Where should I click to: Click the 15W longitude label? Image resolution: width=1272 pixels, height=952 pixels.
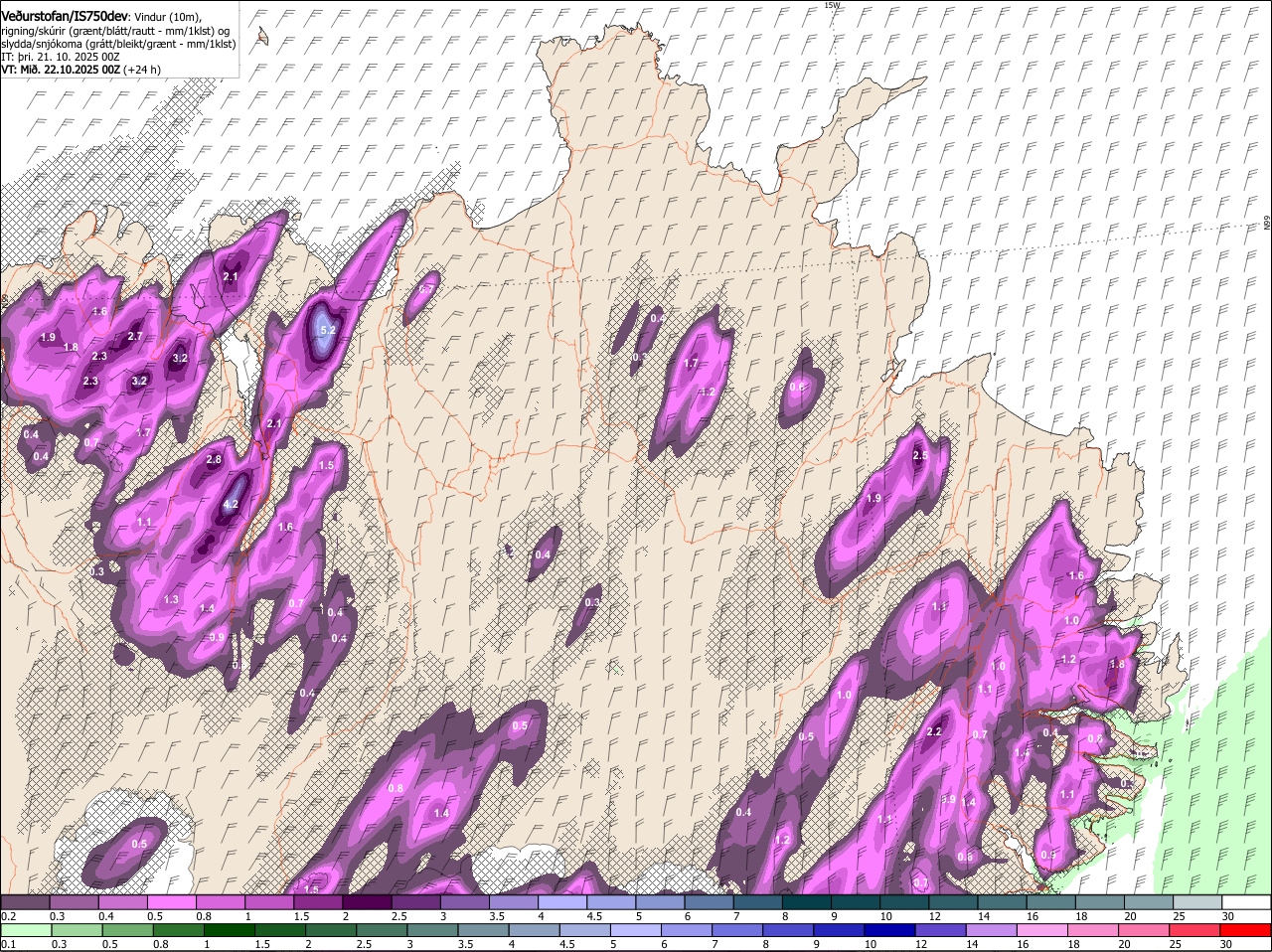832,6
